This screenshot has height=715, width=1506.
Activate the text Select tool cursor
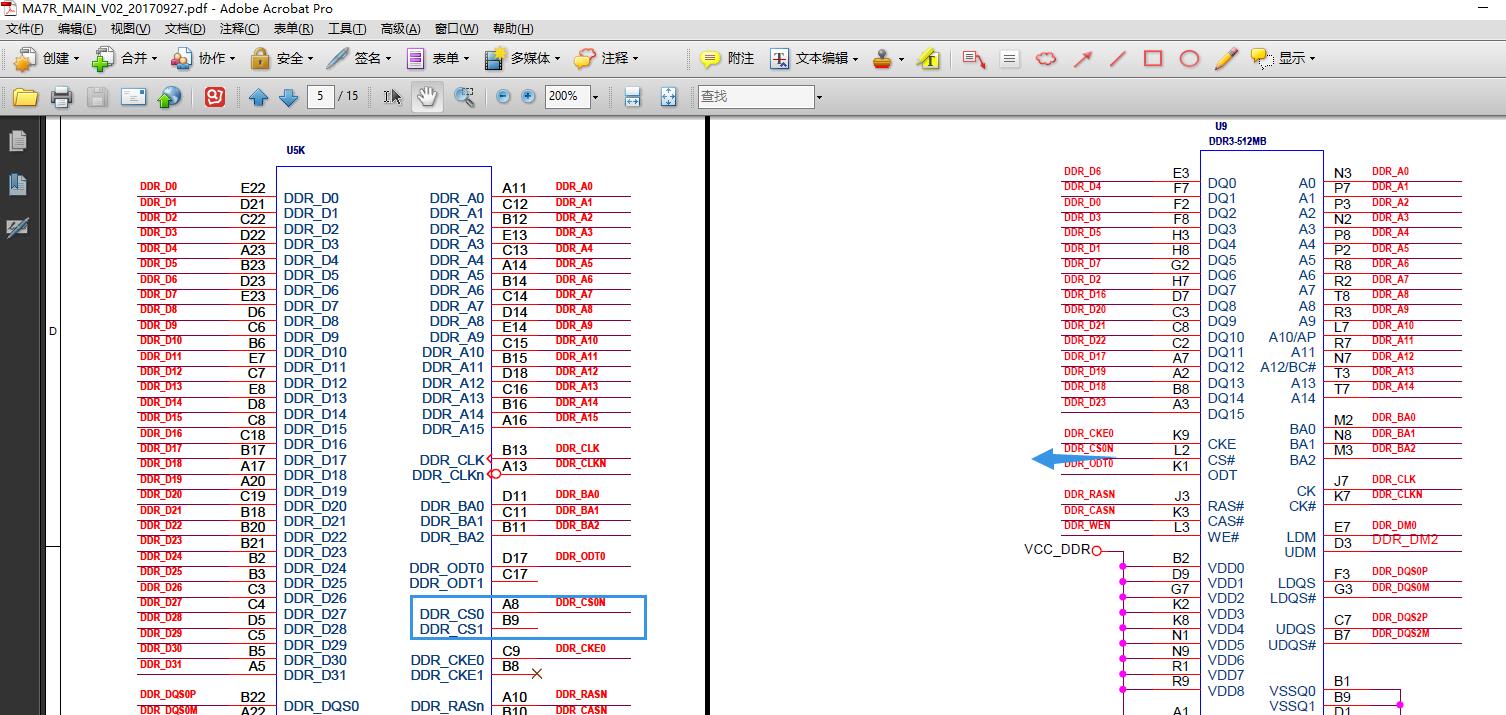393,97
